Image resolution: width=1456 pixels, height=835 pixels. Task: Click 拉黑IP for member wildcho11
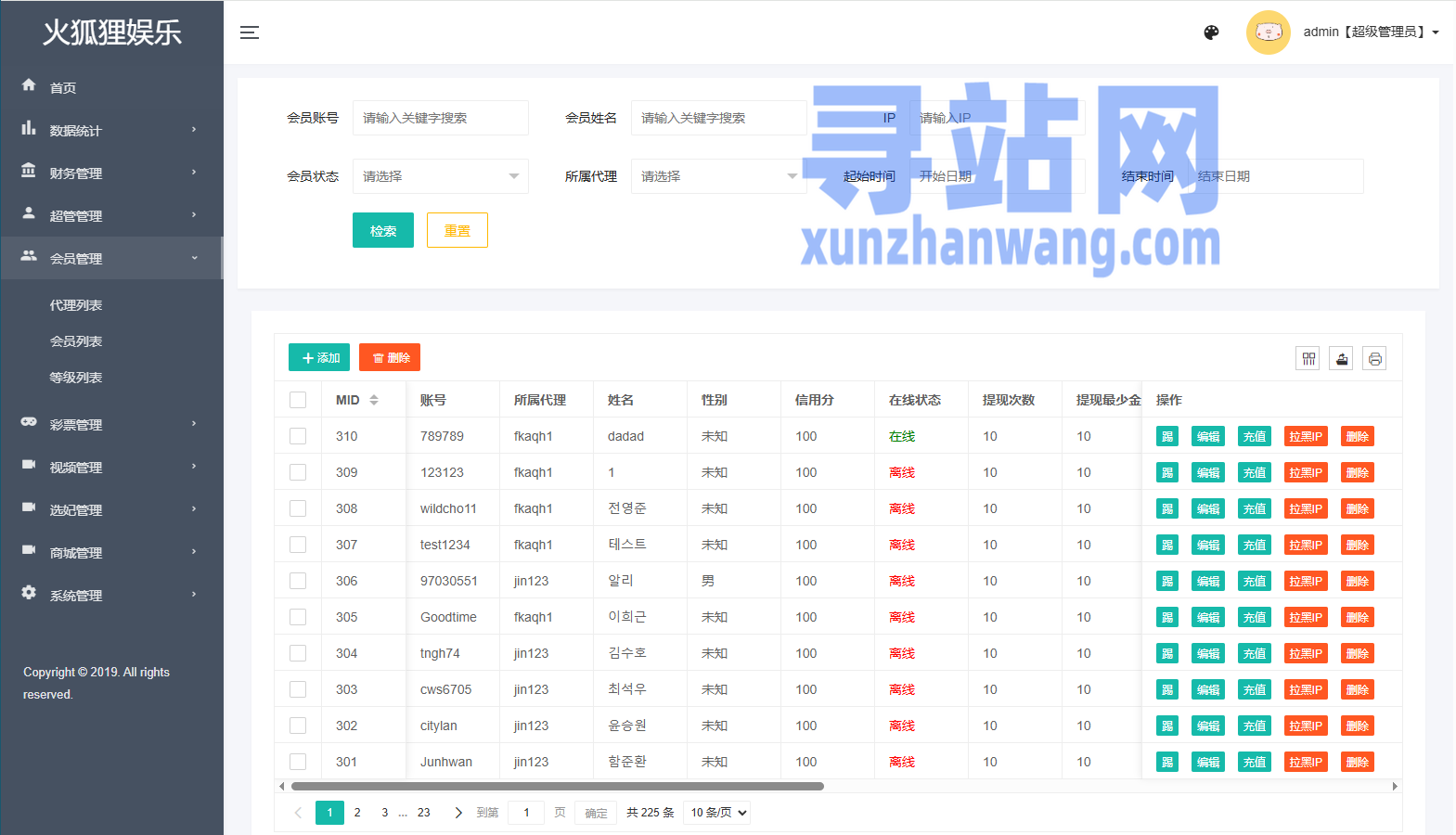(1306, 509)
